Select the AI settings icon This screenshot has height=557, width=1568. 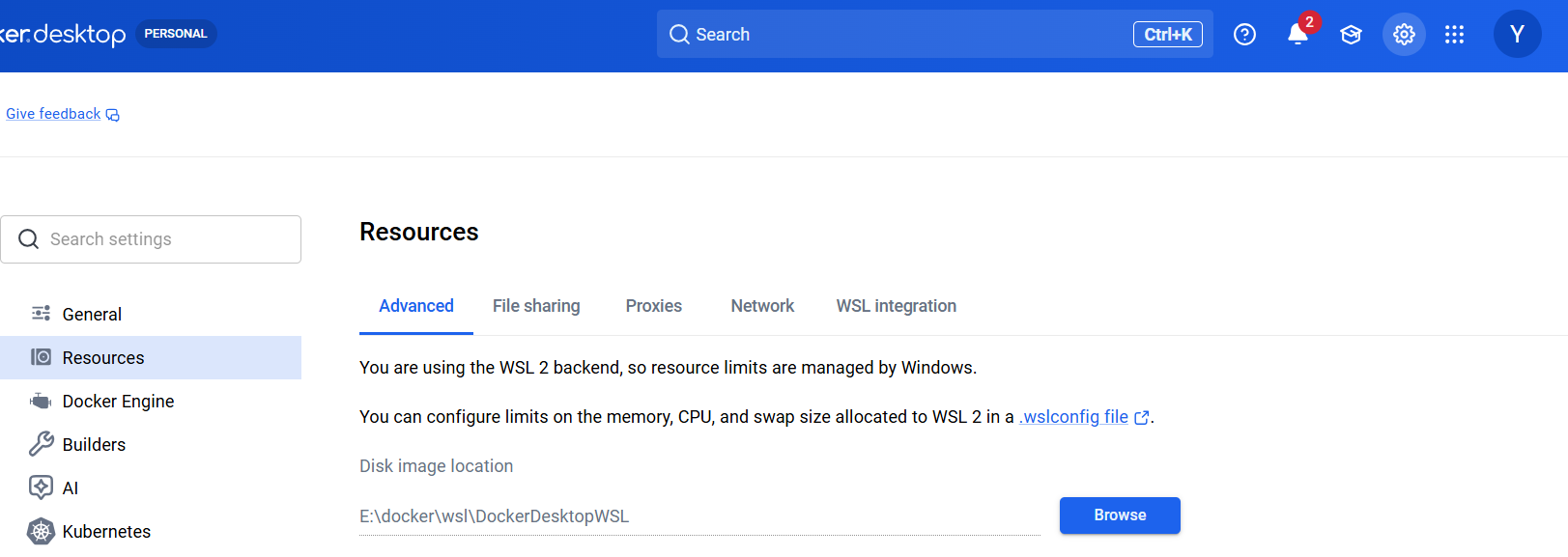(41, 487)
